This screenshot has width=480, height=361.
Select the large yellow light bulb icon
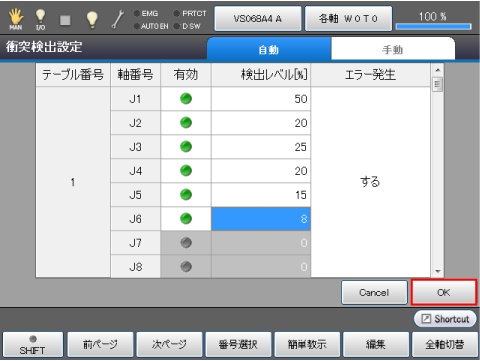pyautogui.click(x=92, y=19)
